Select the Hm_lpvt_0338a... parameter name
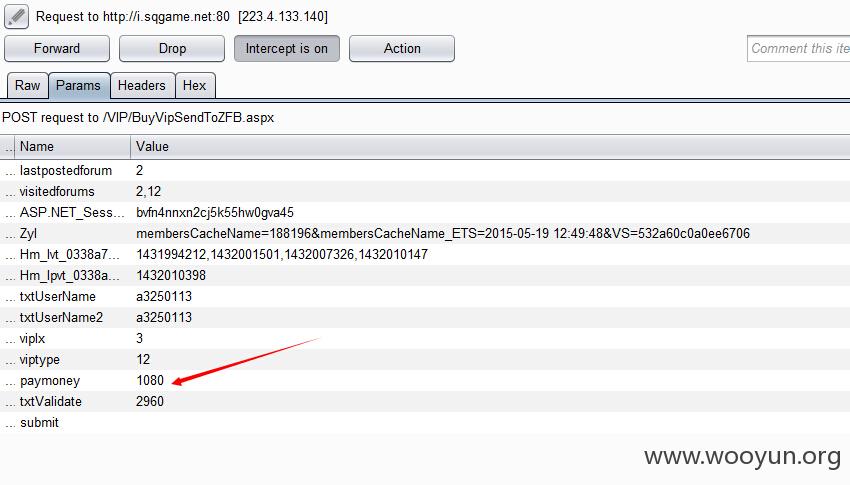Image resolution: width=850 pixels, height=485 pixels. [69, 276]
